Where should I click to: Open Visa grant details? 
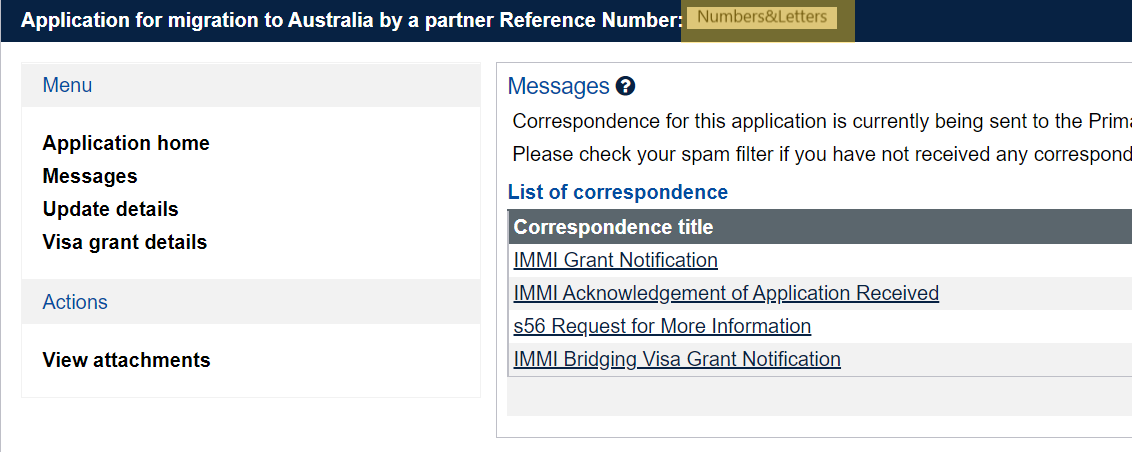point(124,242)
